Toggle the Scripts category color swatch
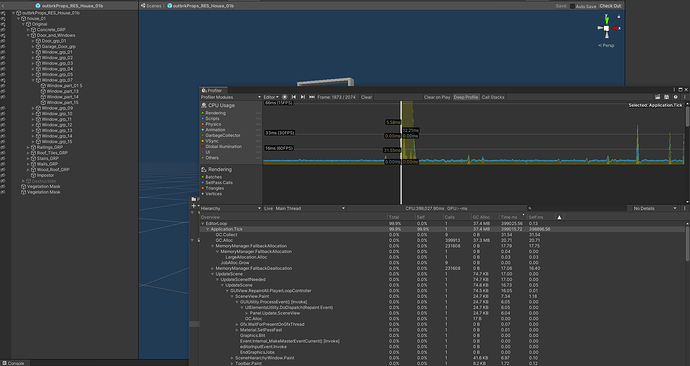Screen dimensions: 690x366 203,119
